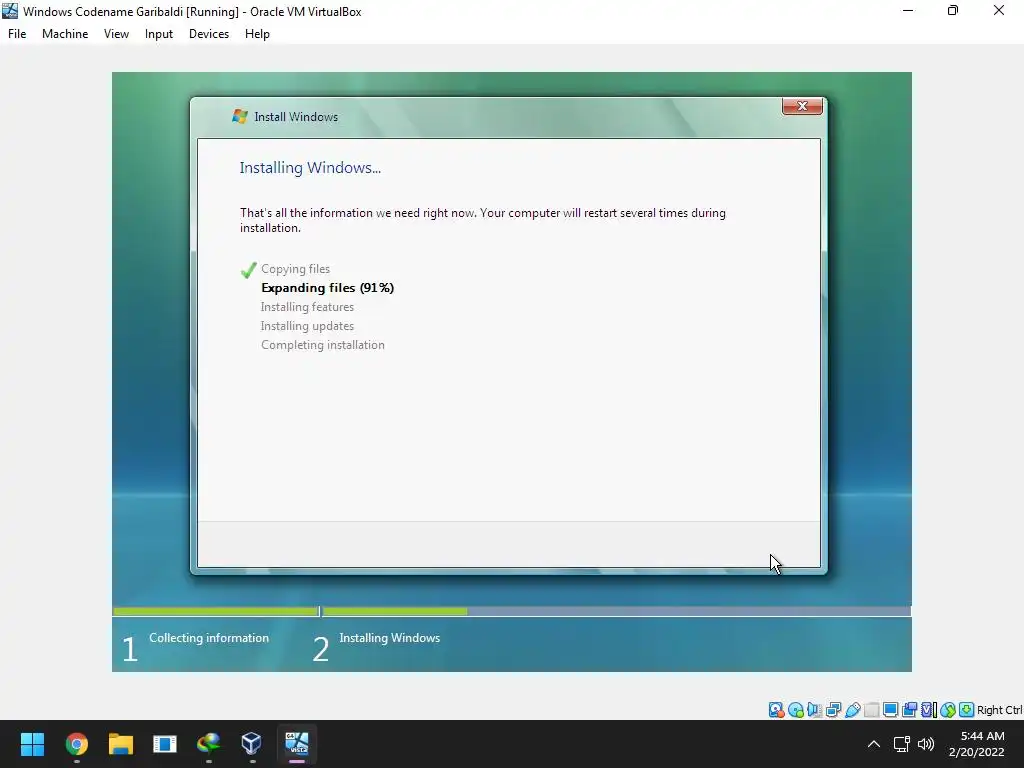
Task: Click the optical disk indicator icon
Action: click(x=795, y=710)
